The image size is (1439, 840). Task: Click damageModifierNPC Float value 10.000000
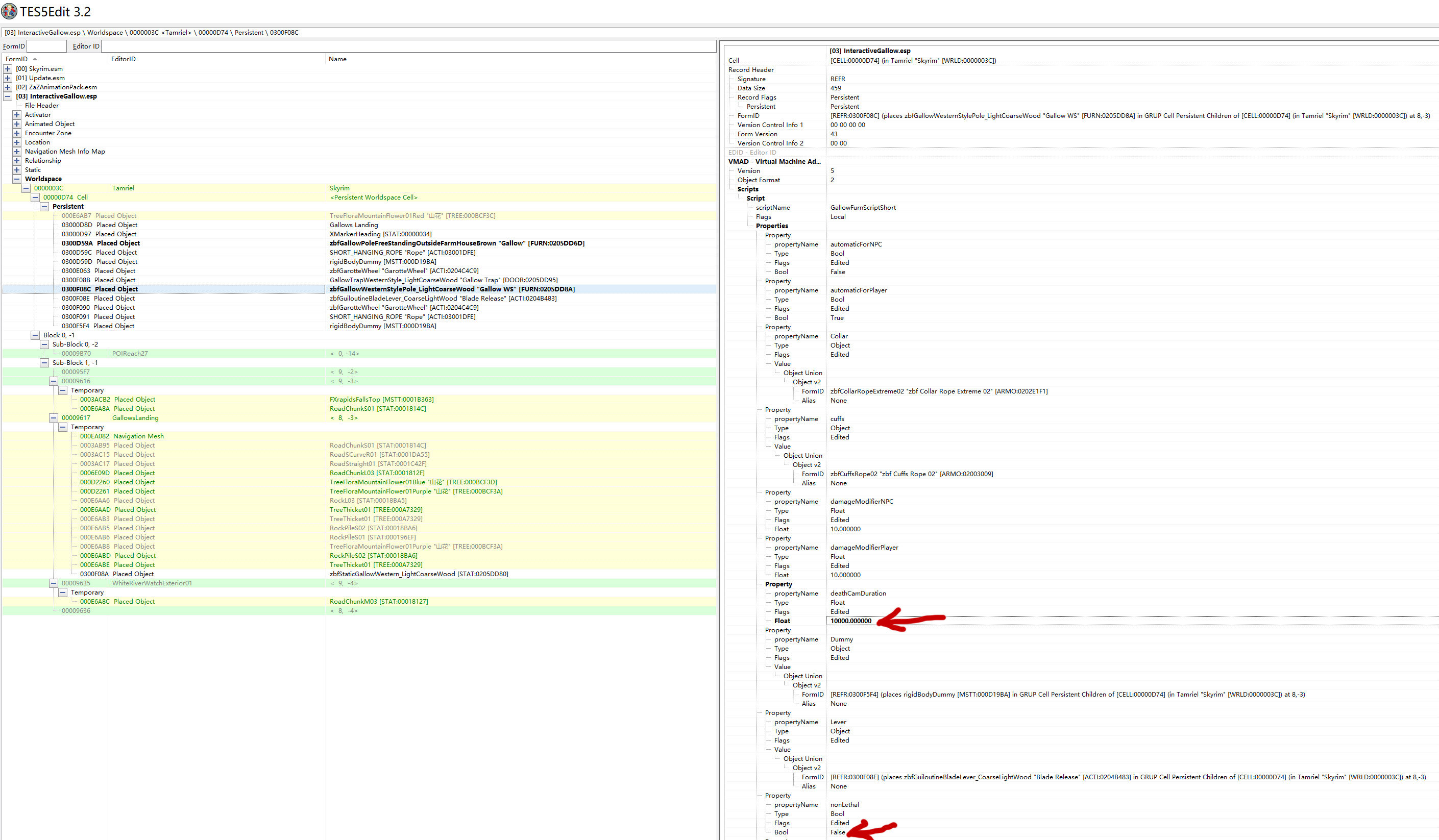(x=845, y=529)
